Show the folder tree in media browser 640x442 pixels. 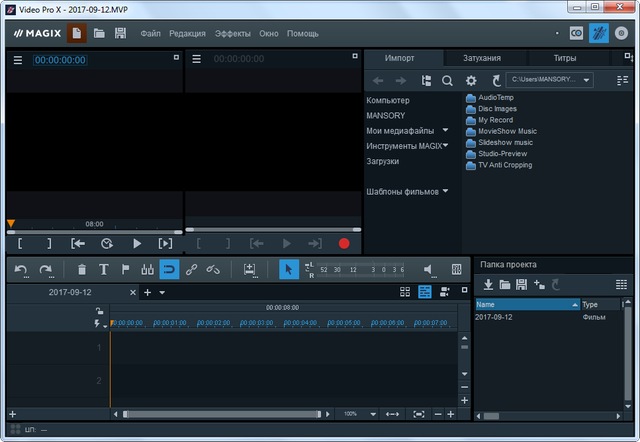coord(426,81)
